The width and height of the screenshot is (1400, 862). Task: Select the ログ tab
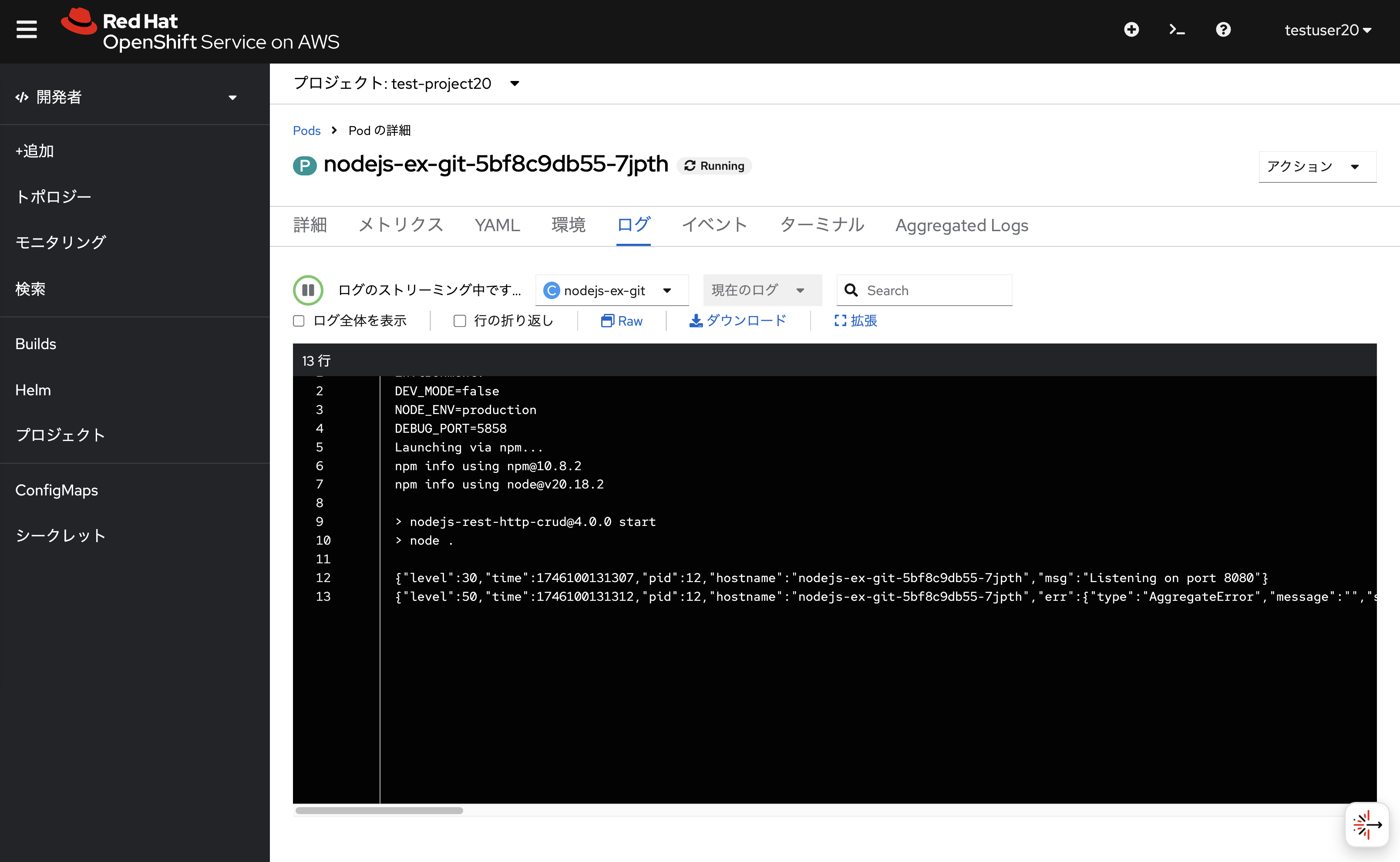click(633, 225)
